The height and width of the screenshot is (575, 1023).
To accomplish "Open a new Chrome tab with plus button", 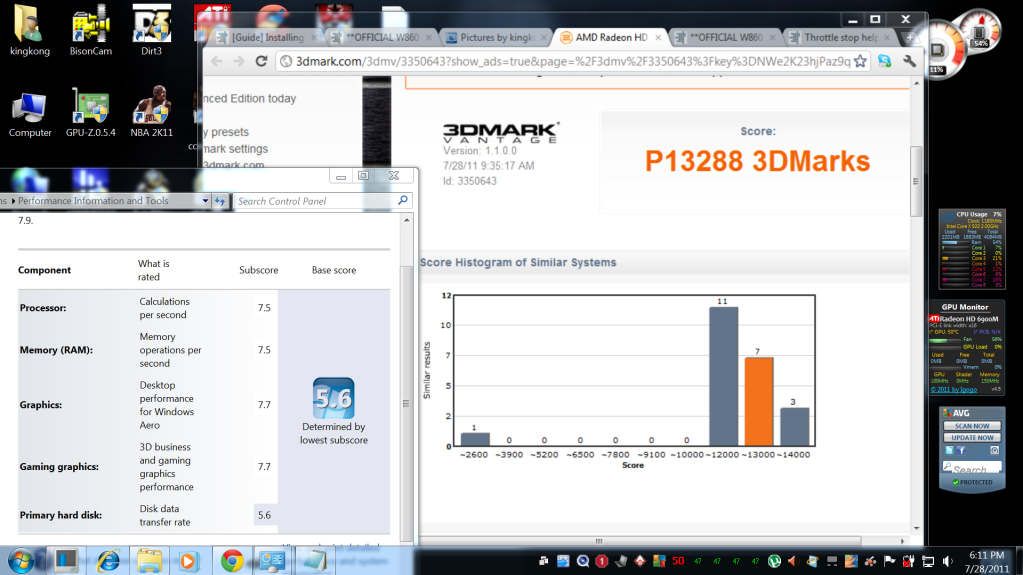I will 909,38.
